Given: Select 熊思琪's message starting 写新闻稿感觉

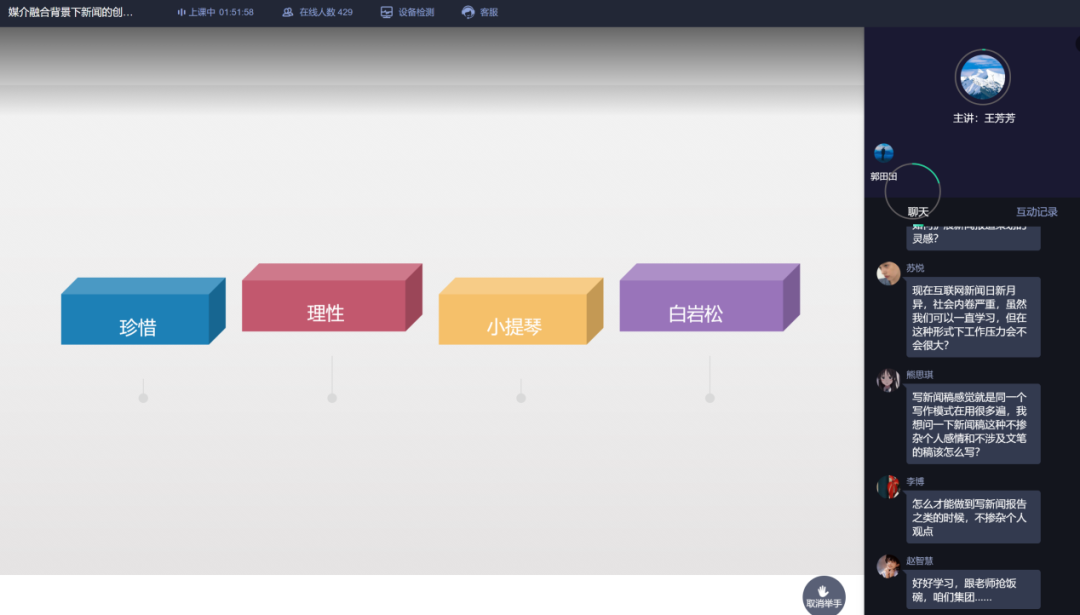Looking at the screenshot, I should (x=973, y=424).
